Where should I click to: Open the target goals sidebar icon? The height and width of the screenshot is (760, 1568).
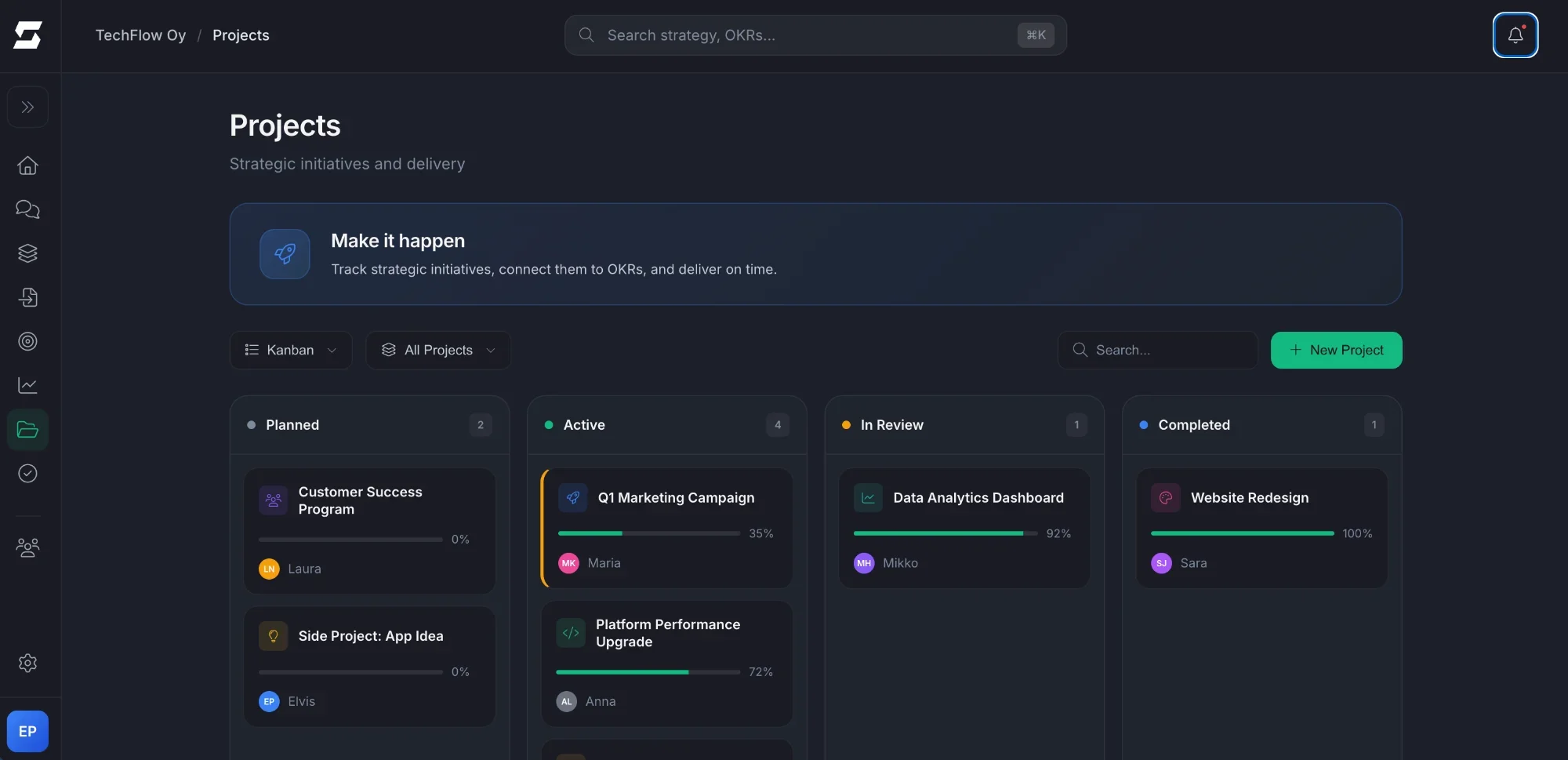(27, 341)
